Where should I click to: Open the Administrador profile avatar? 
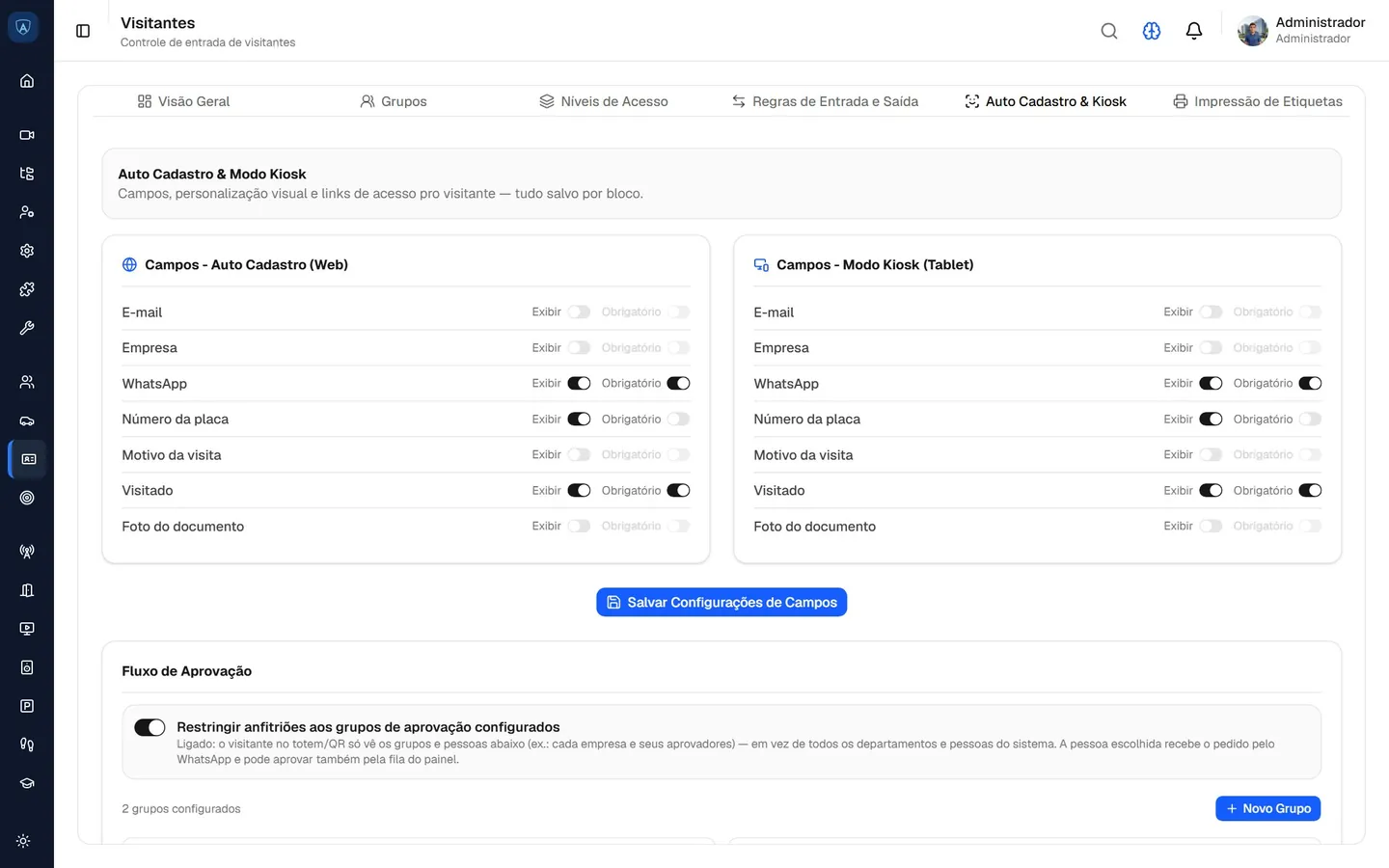pos(1253,31)
